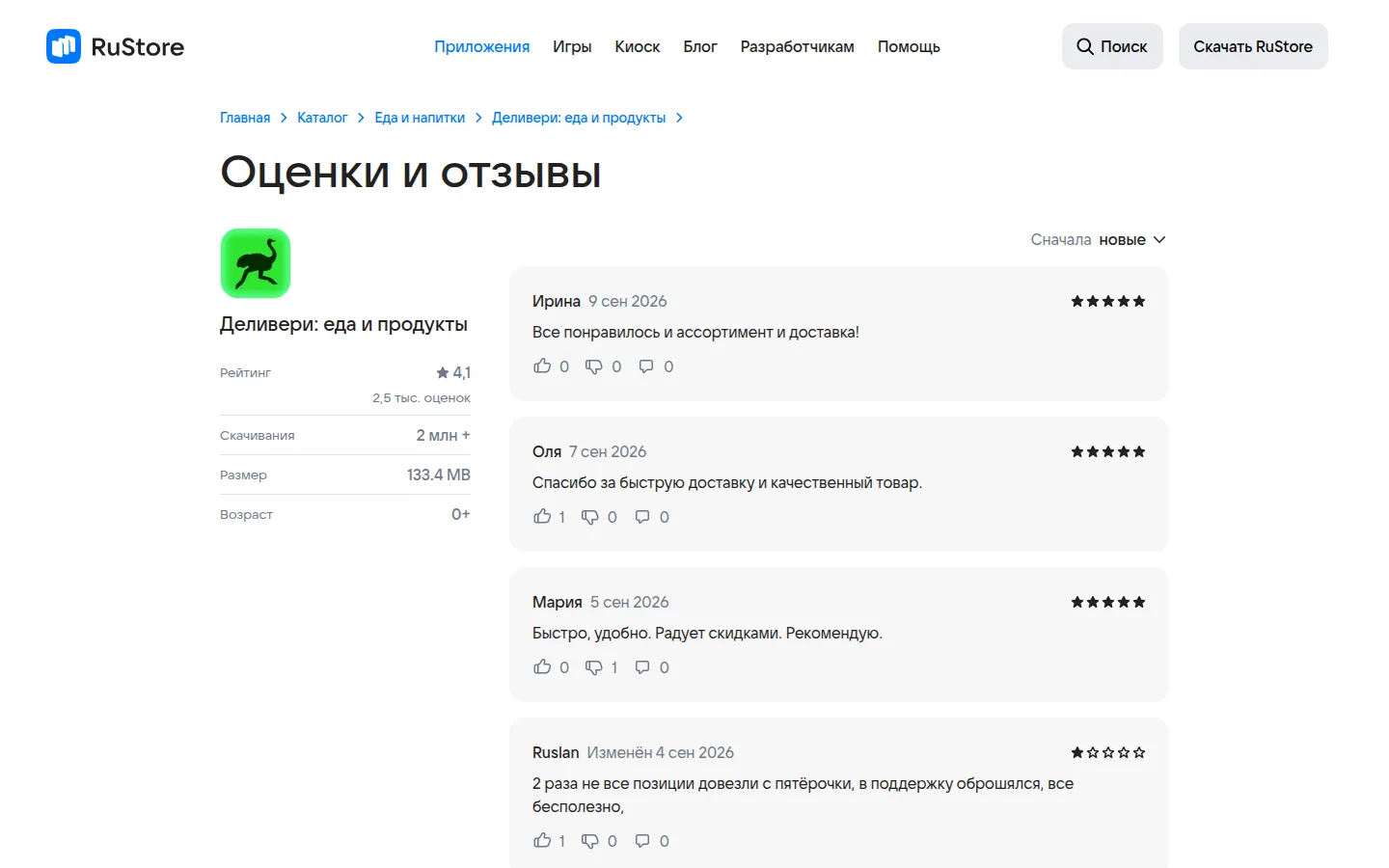The width and height of the screenshot is (1389, 868).
Task: Click the 2 млн + downloads value
Action: pos(443,435)
